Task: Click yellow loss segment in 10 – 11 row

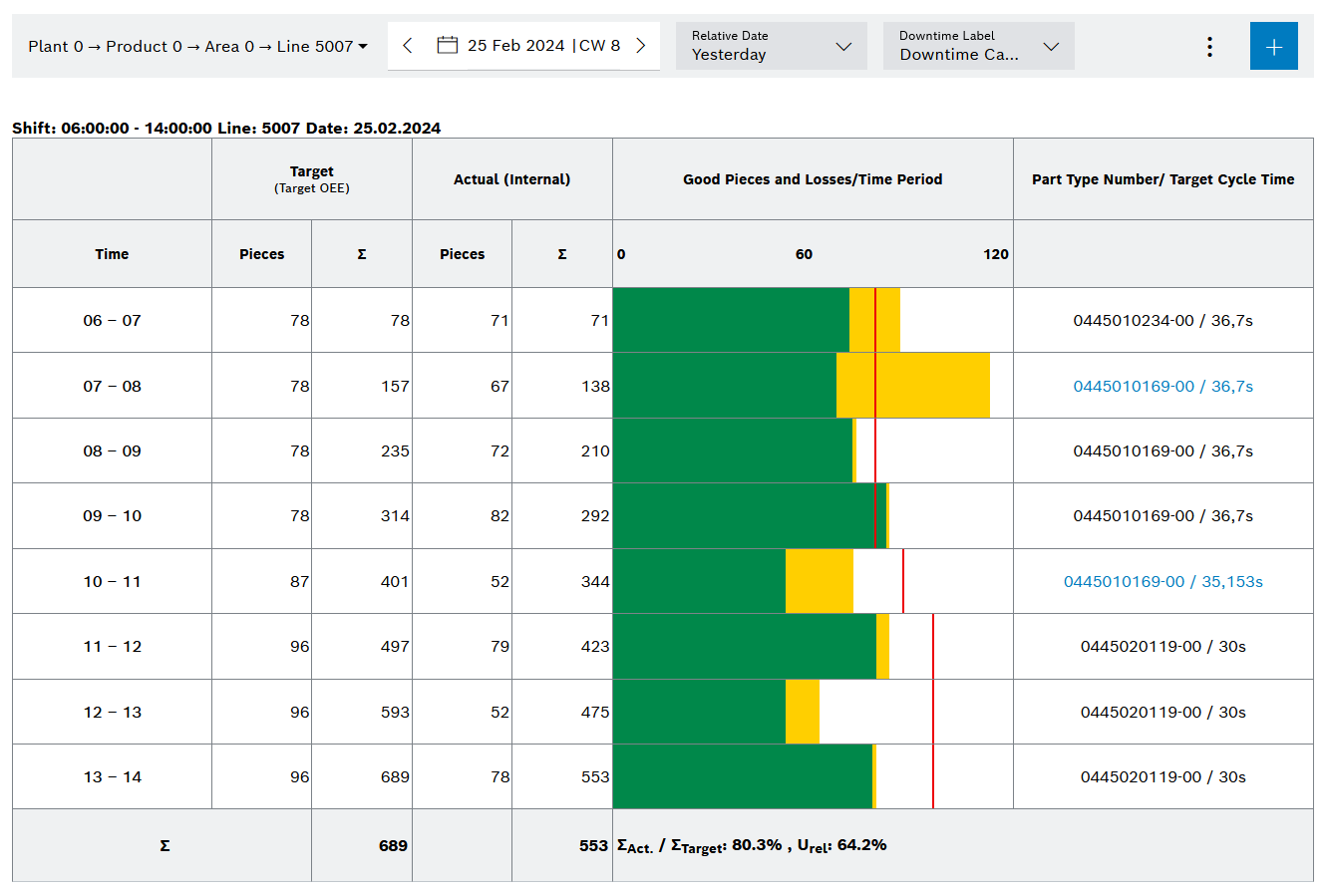Action: coord(819,581)
